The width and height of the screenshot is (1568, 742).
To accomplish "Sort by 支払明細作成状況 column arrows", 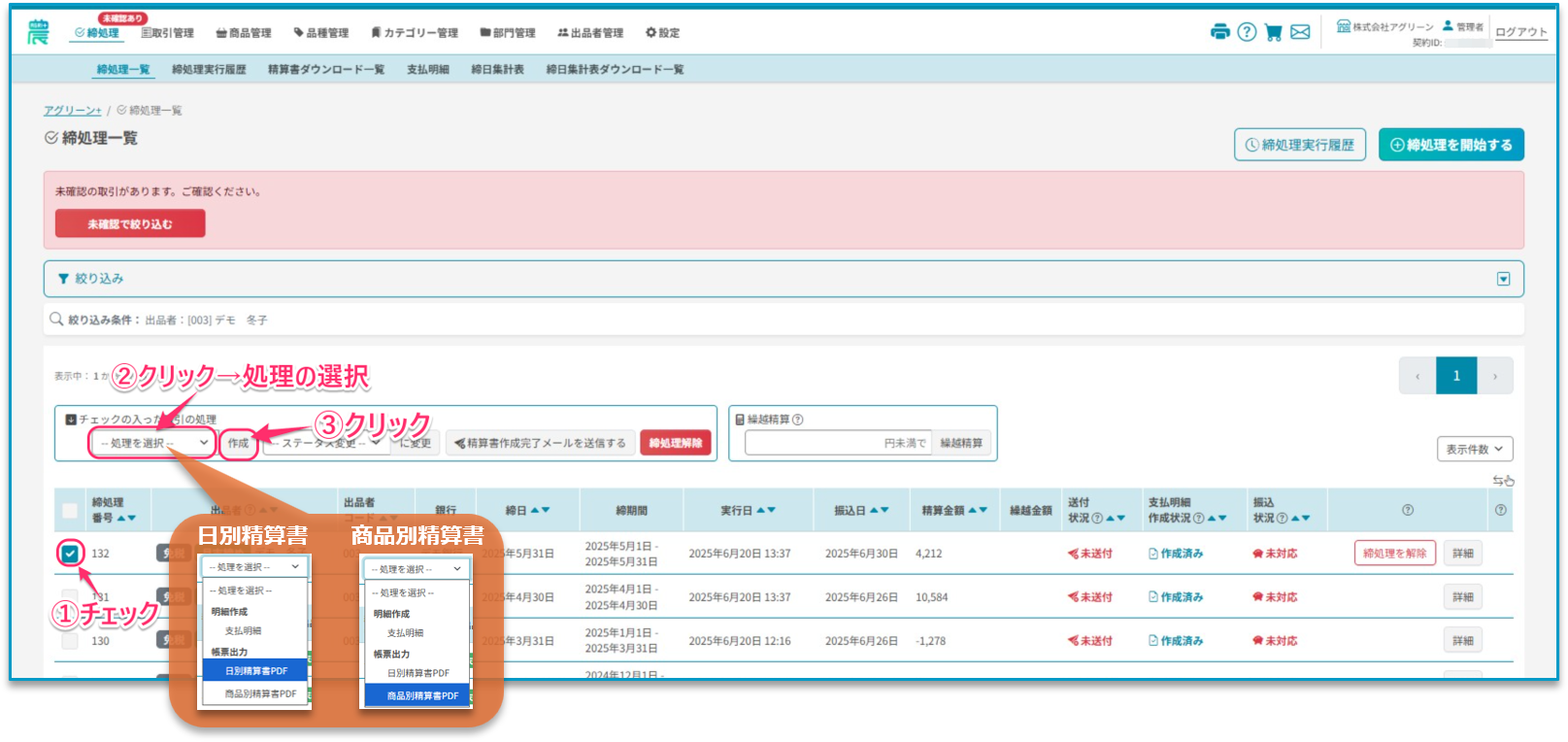I will (x=1218, y=518).
